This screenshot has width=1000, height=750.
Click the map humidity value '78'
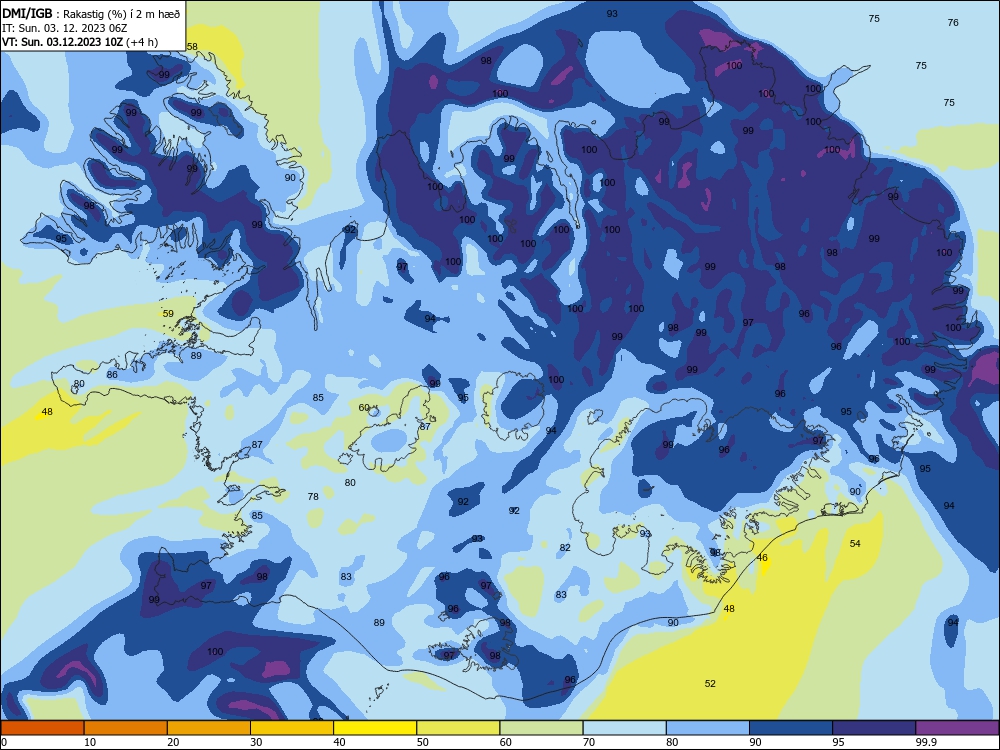[x=312, y=496]
